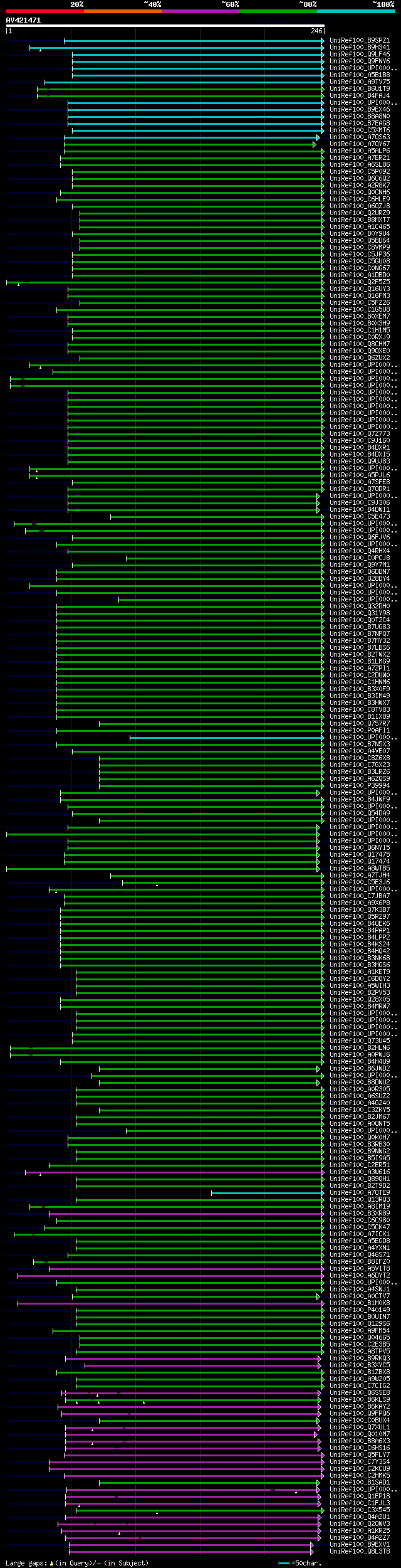Viewport: 401px width, 1568px height.
Task: Click the purple ~60% identity legend segment
Action: [200, 11]
